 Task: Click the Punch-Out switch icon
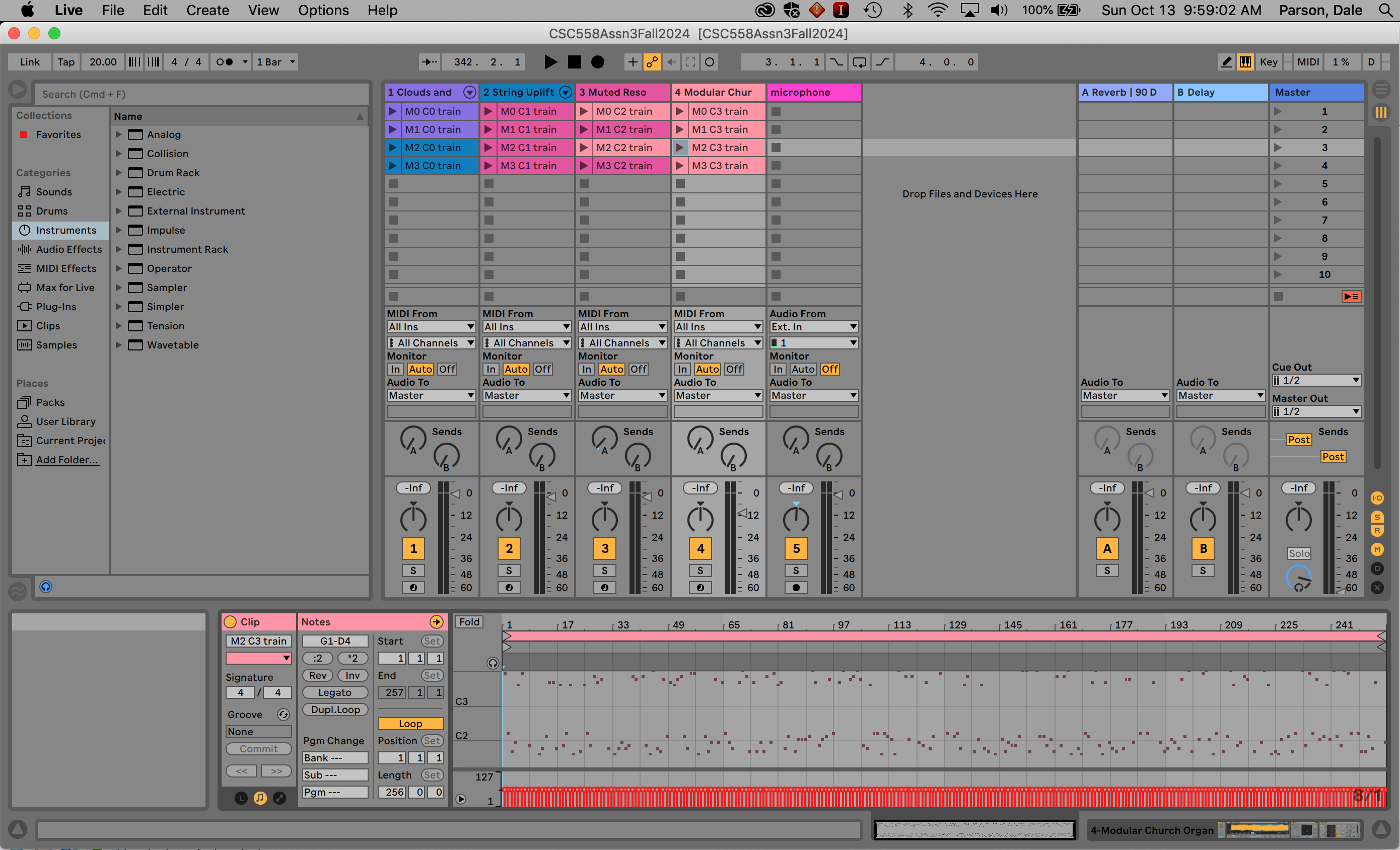coord(882,62)
